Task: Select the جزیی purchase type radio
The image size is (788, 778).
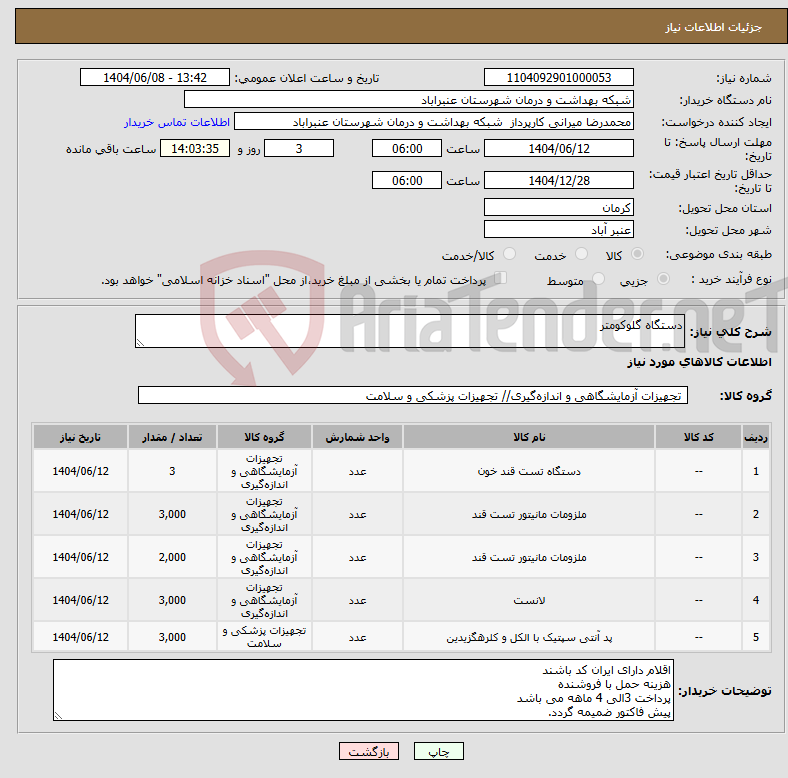Action: tap(663, 278)
